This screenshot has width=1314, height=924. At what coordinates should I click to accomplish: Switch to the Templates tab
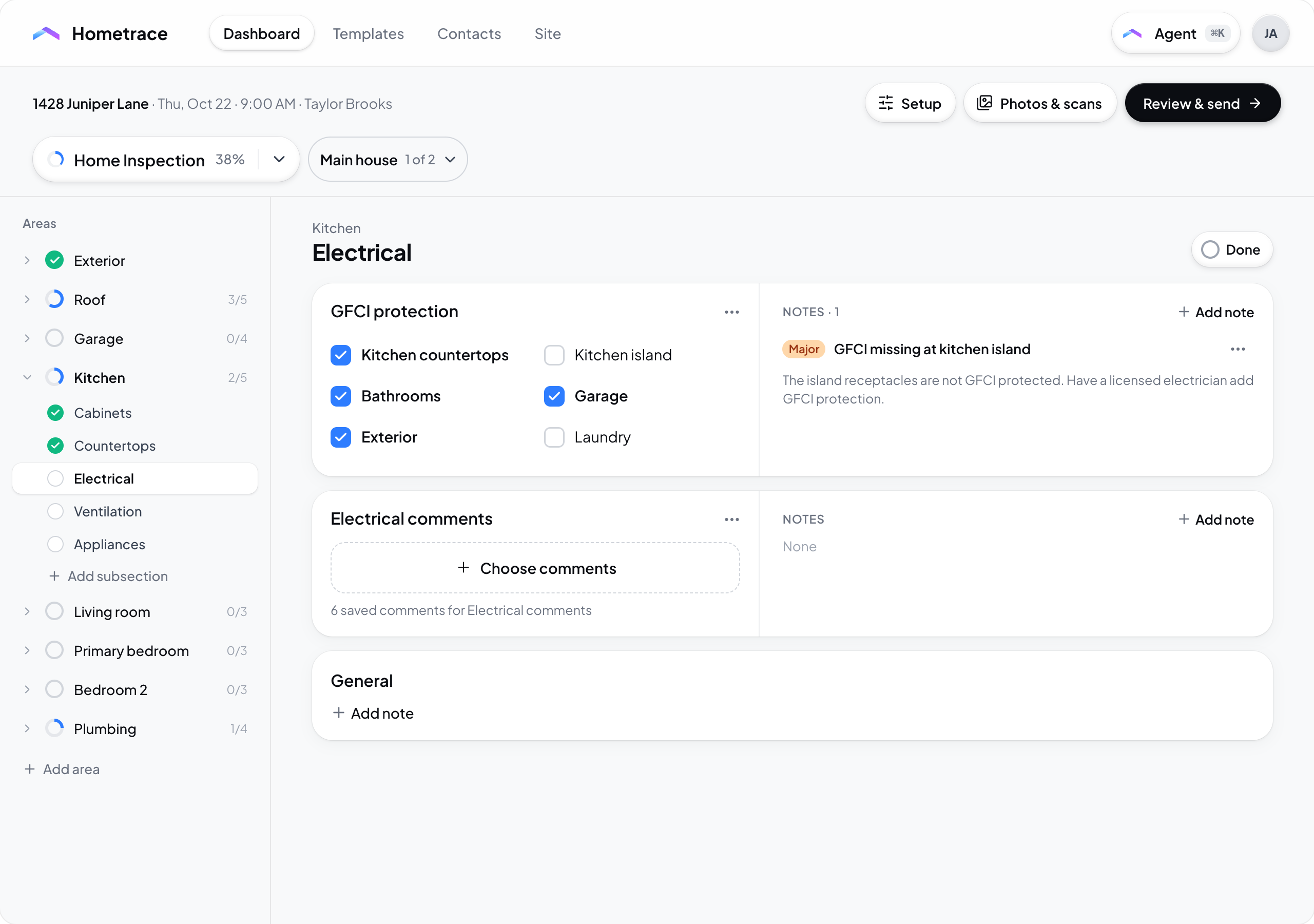pos(369,34)
